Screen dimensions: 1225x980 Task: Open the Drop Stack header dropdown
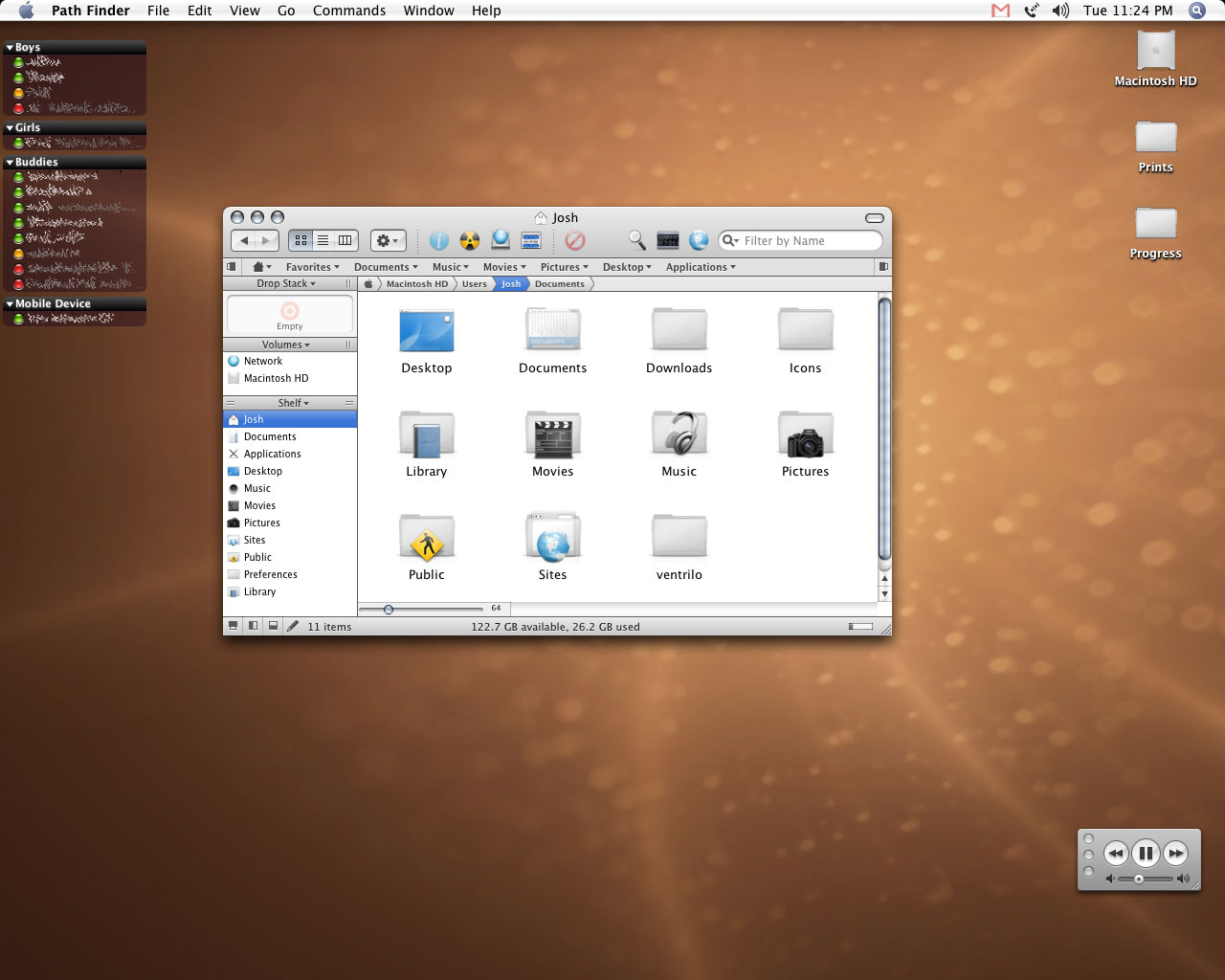click(x=285, y=283)
